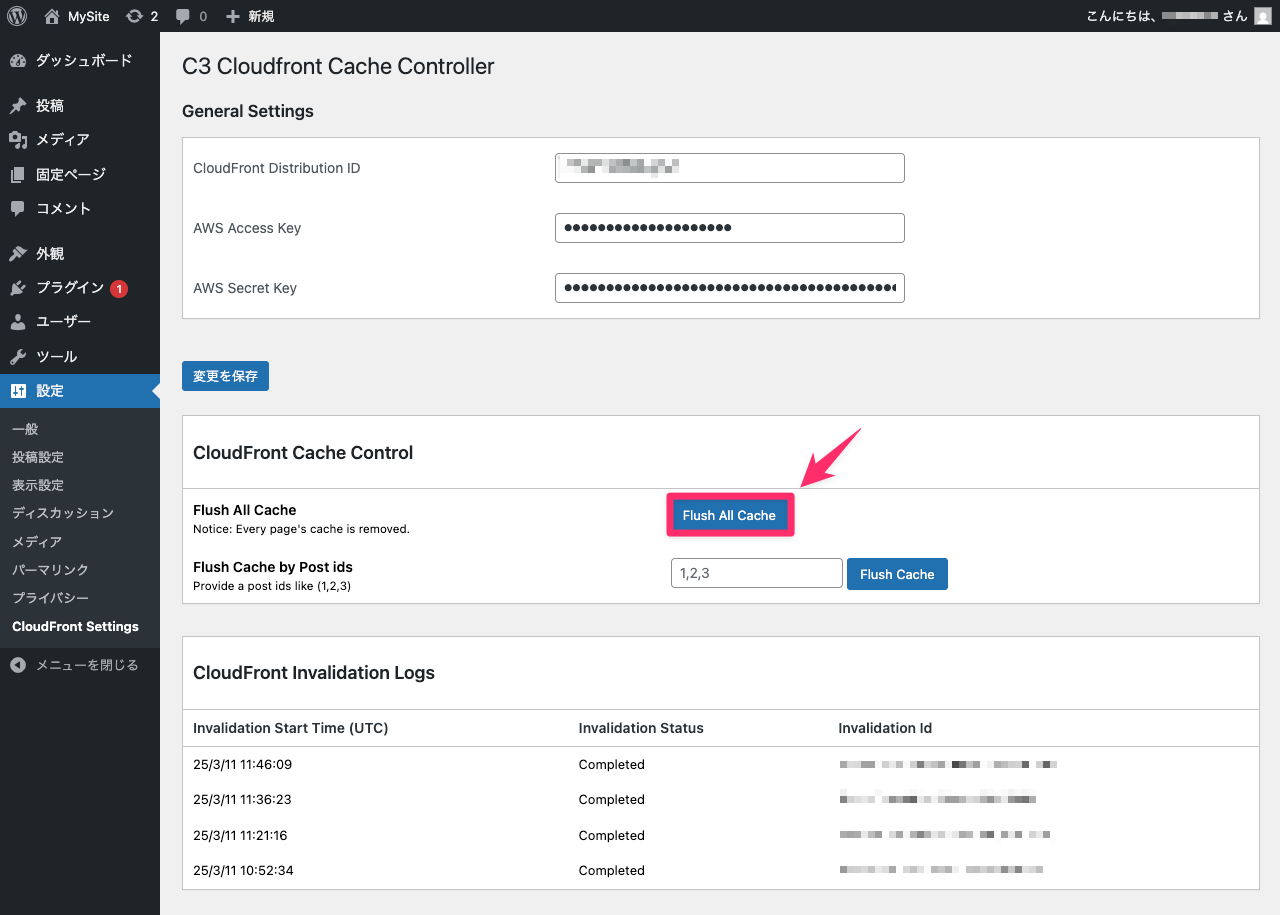Click log time 25/3/11 11:36:23

242,800
